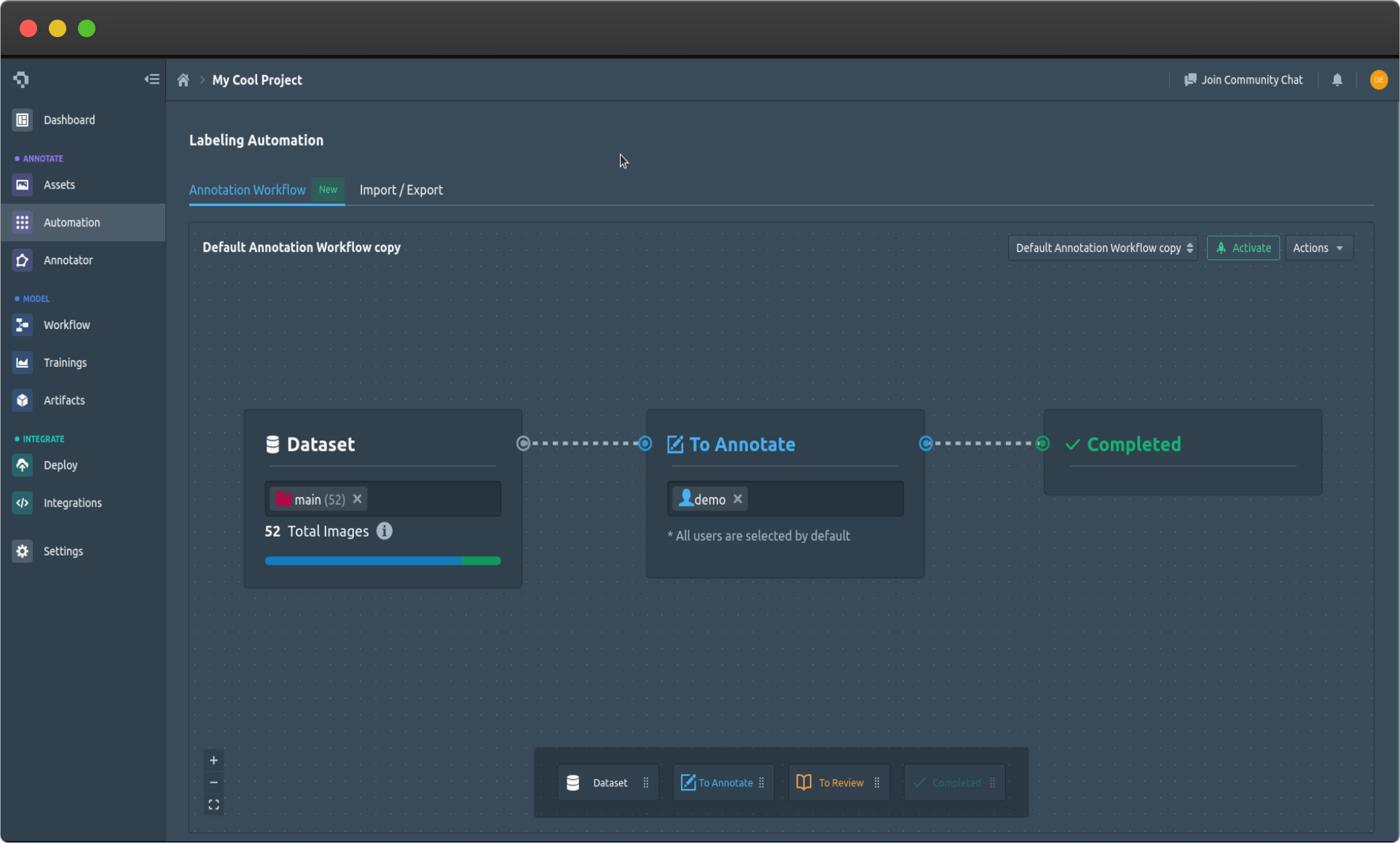Click the dataset annotation progress bar
Image resolution: width=1400 pixels, height=843 pixels.
382,561
